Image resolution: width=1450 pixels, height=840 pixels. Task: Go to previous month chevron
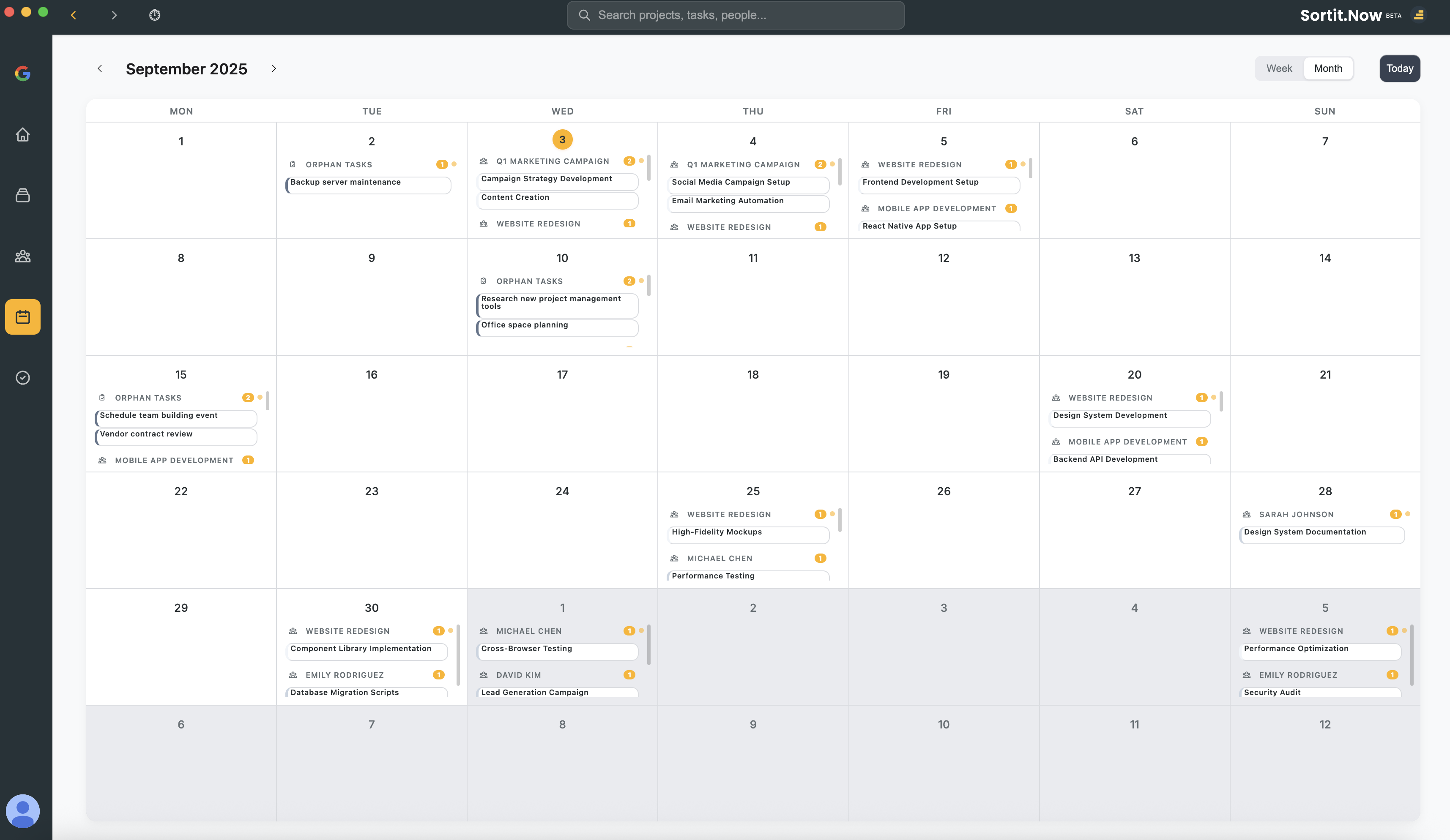coord(99,68)
